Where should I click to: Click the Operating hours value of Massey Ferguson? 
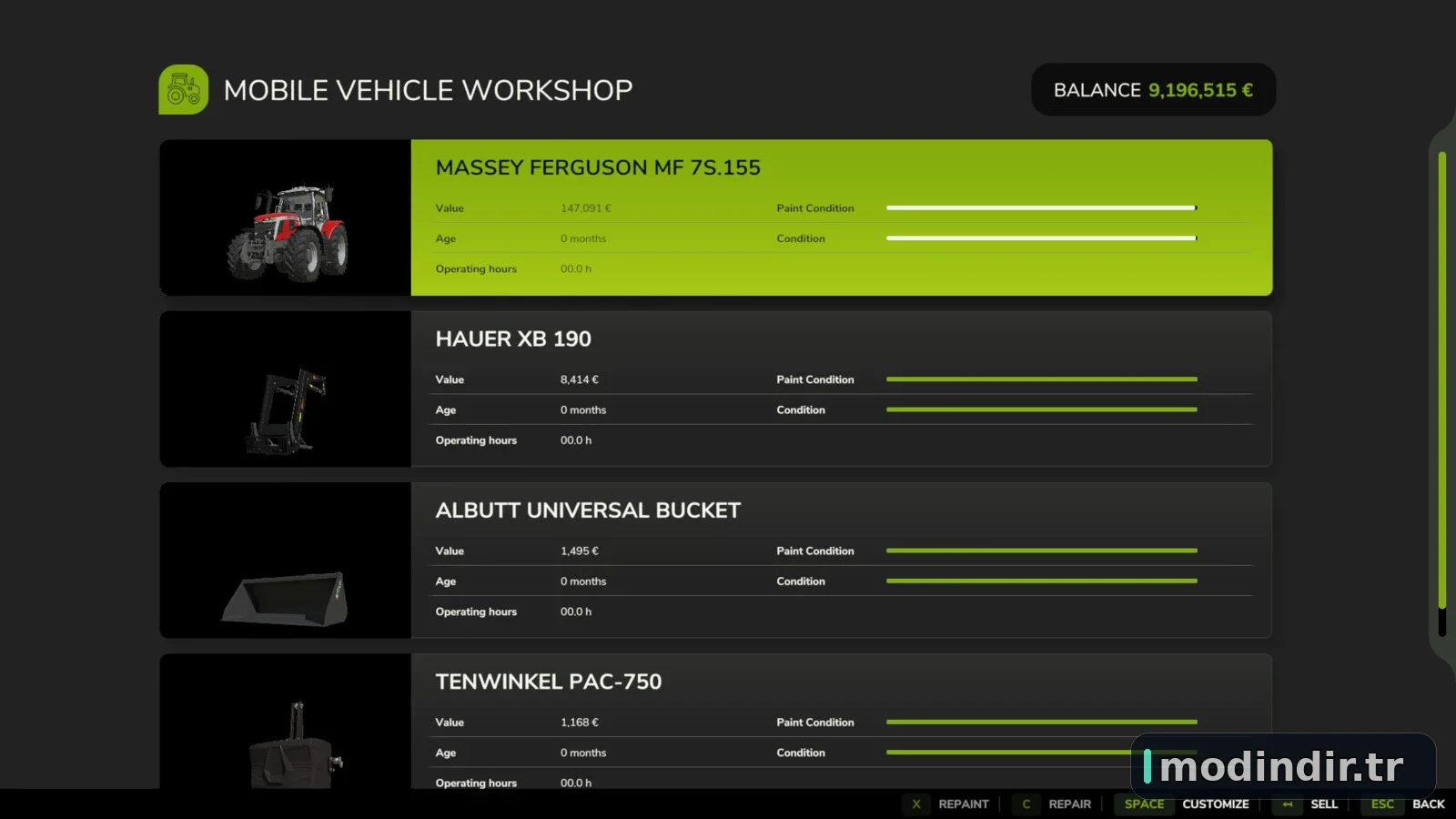tap(576, 268)
